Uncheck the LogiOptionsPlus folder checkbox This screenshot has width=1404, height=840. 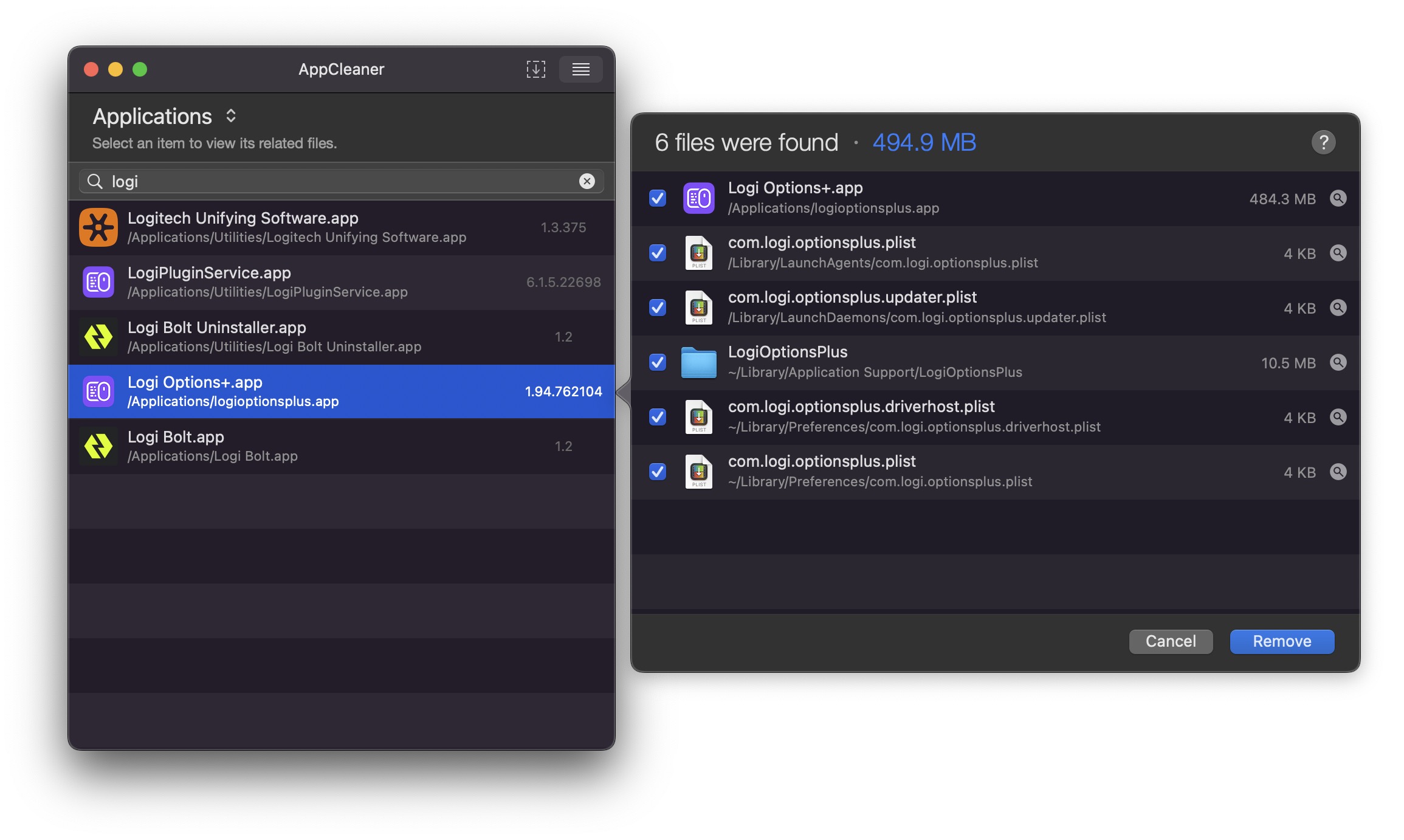tap(658, 362)
